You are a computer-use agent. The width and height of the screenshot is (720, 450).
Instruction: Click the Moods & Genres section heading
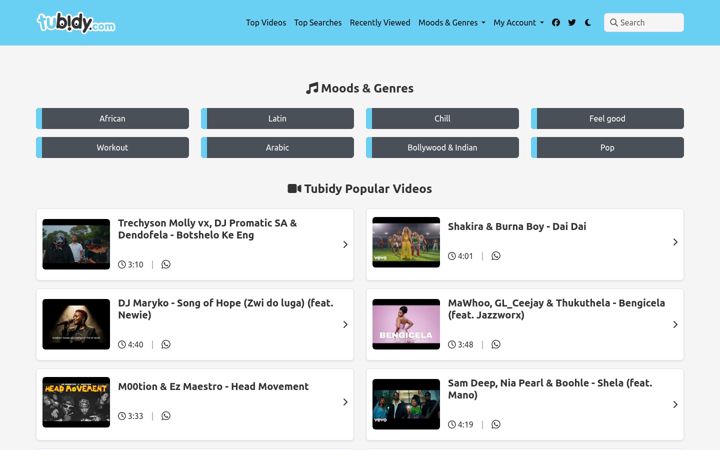pos(360,88)
